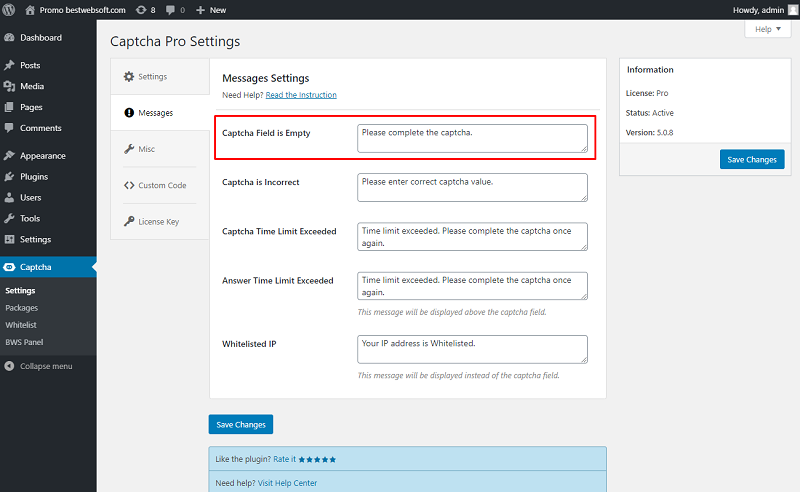Open Whitelist submenu item
Screen dimensions: 800x492
(21, 325)
